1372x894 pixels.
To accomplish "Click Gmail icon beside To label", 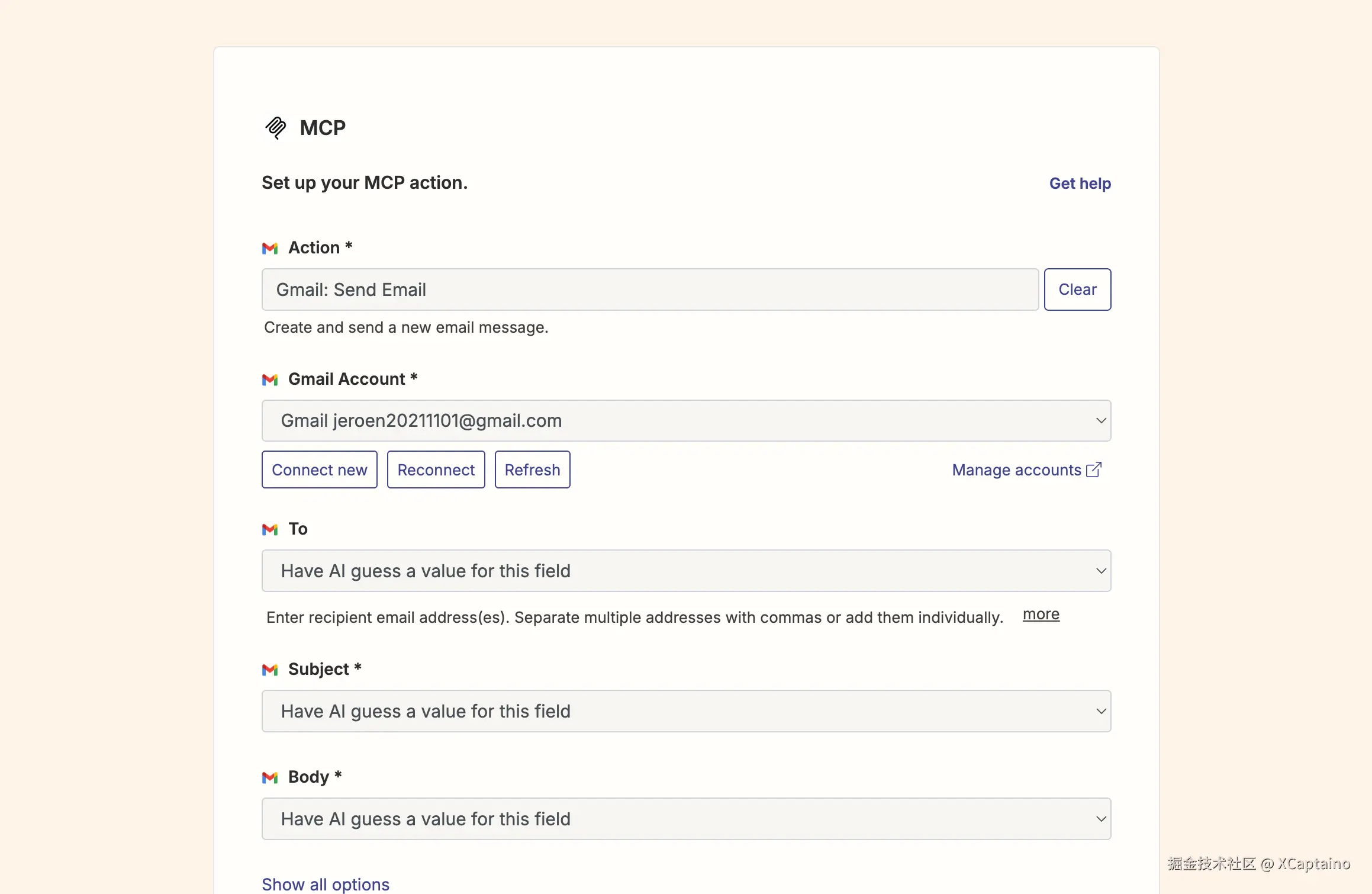I will pos(270,529).
